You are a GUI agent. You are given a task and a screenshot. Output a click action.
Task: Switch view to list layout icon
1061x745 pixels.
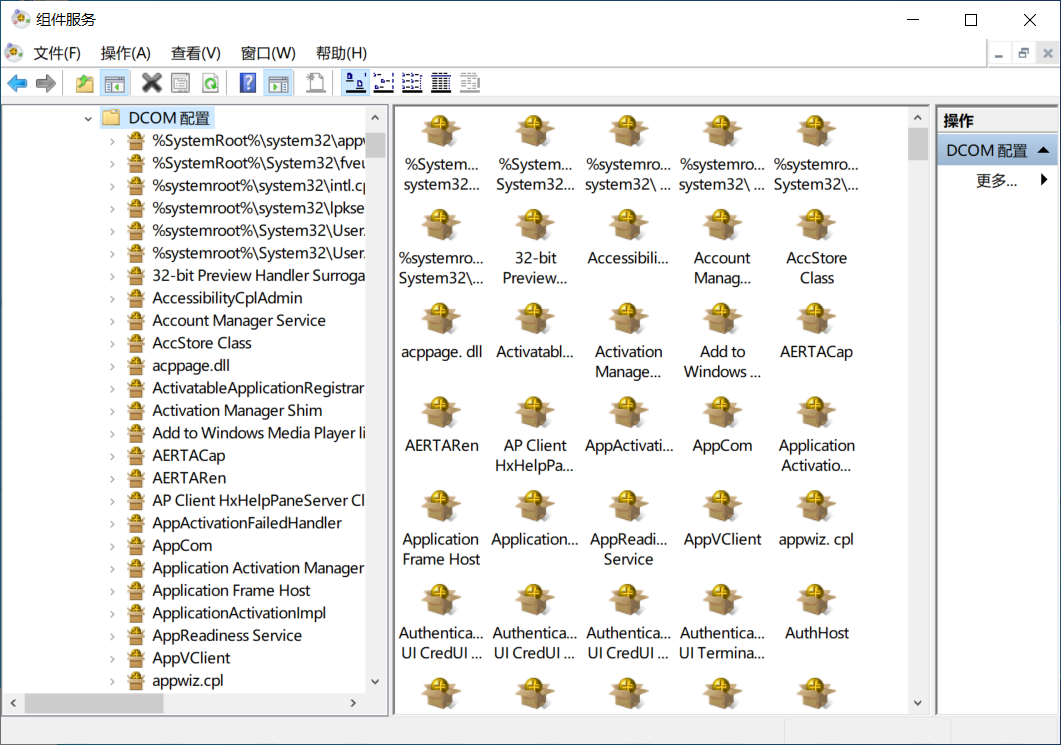click(x=412, y=83)
